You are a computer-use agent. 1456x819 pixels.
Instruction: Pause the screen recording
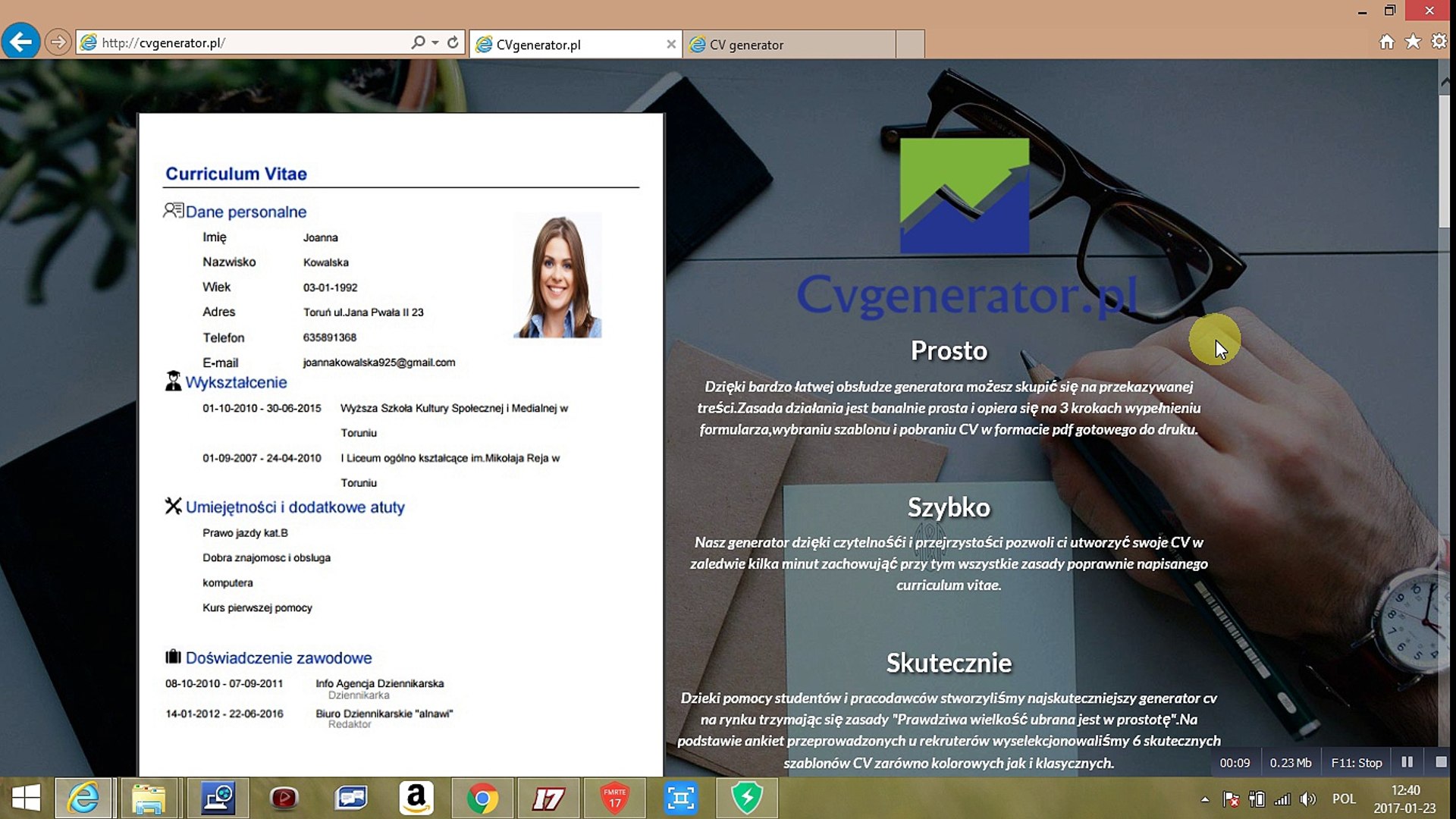pos(1407,762)
